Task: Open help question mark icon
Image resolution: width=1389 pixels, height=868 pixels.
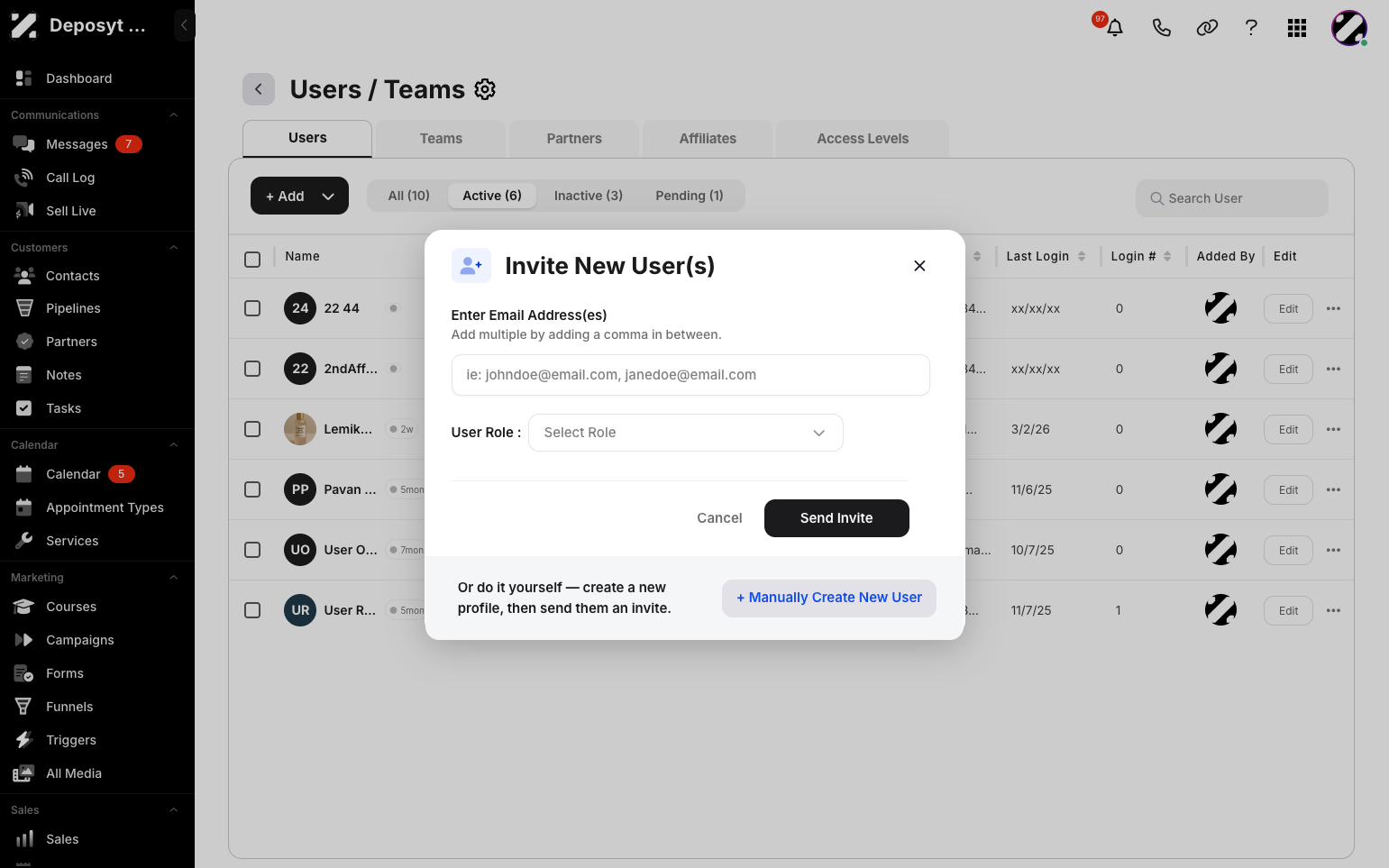Action: (x=1251, y=28)
